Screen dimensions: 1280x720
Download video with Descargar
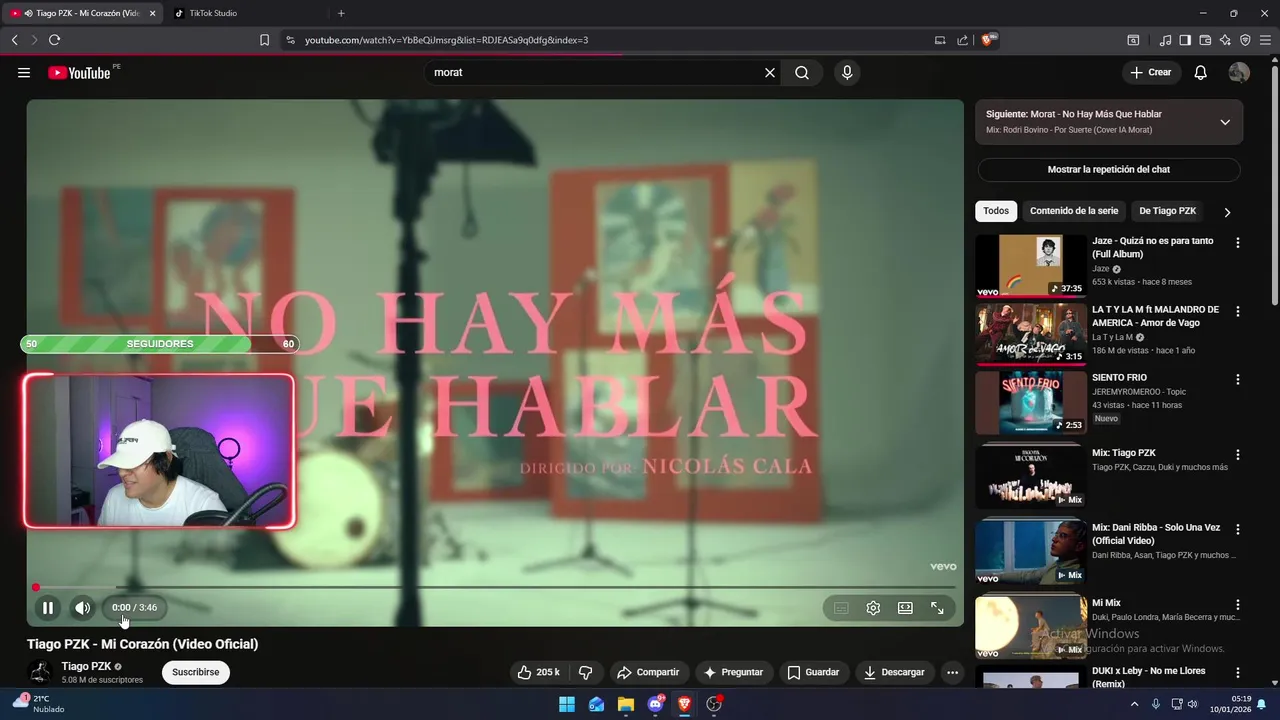894,672
